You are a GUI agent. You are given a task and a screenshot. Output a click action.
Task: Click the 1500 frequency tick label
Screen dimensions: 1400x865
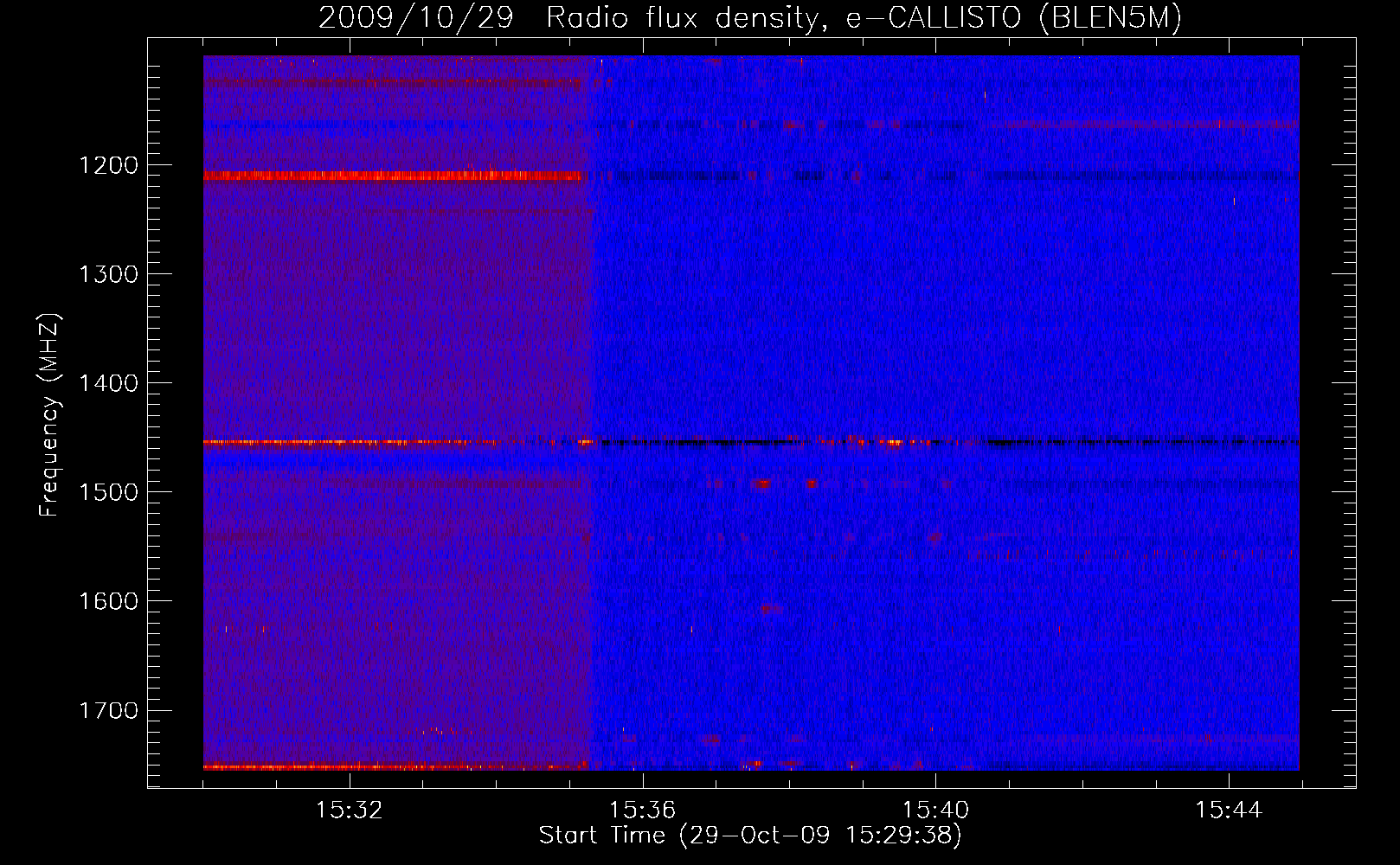(x=108, y=492)
